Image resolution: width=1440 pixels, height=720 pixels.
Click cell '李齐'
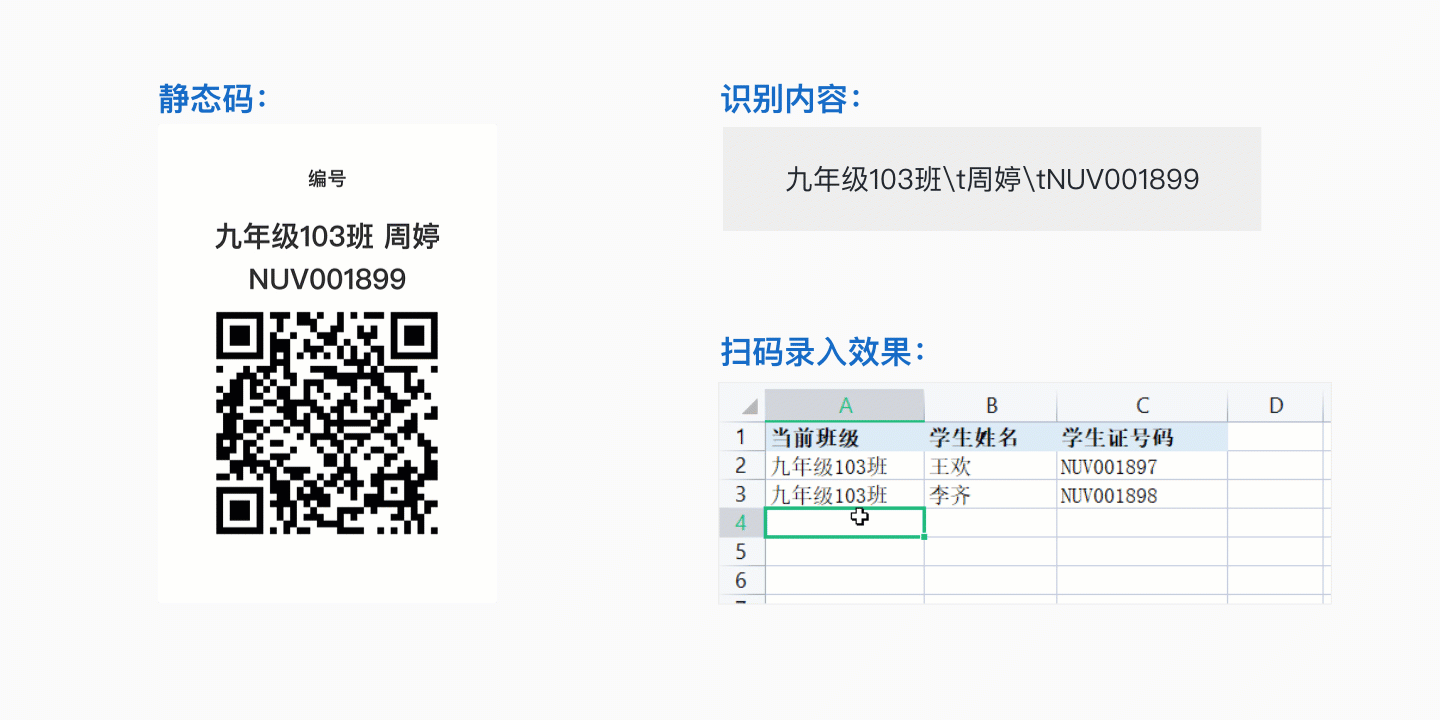[991, 494]
